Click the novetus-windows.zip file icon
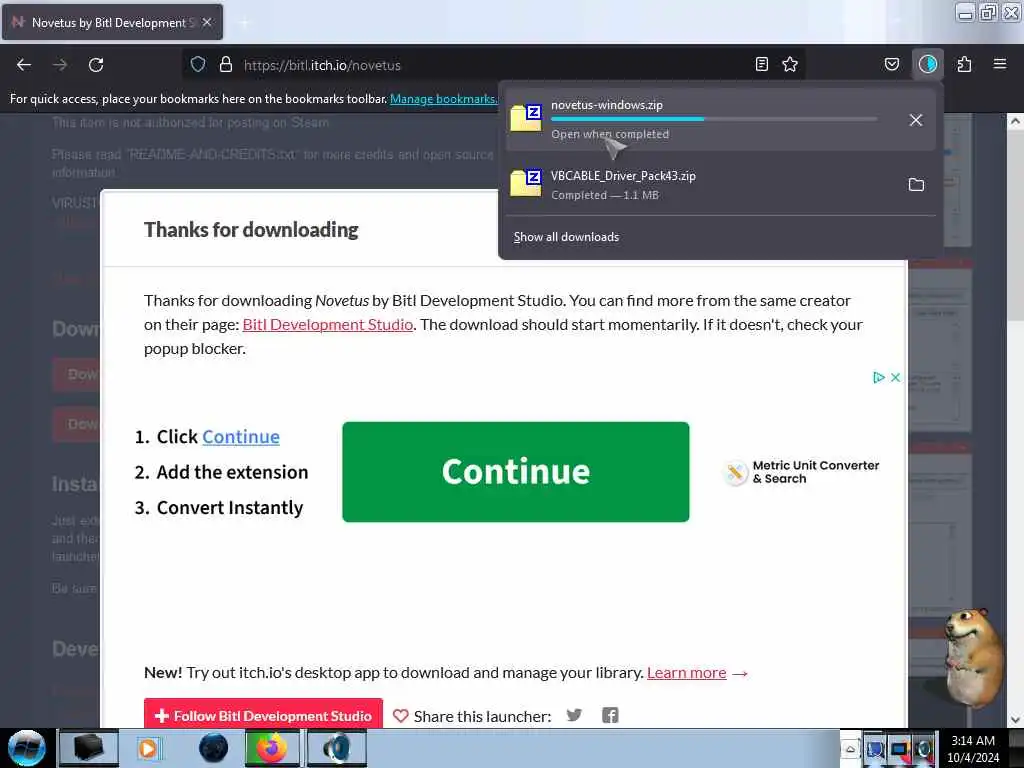Image resolution: width=1024 pixels, height=768 pixels. (x=526, y=118)
